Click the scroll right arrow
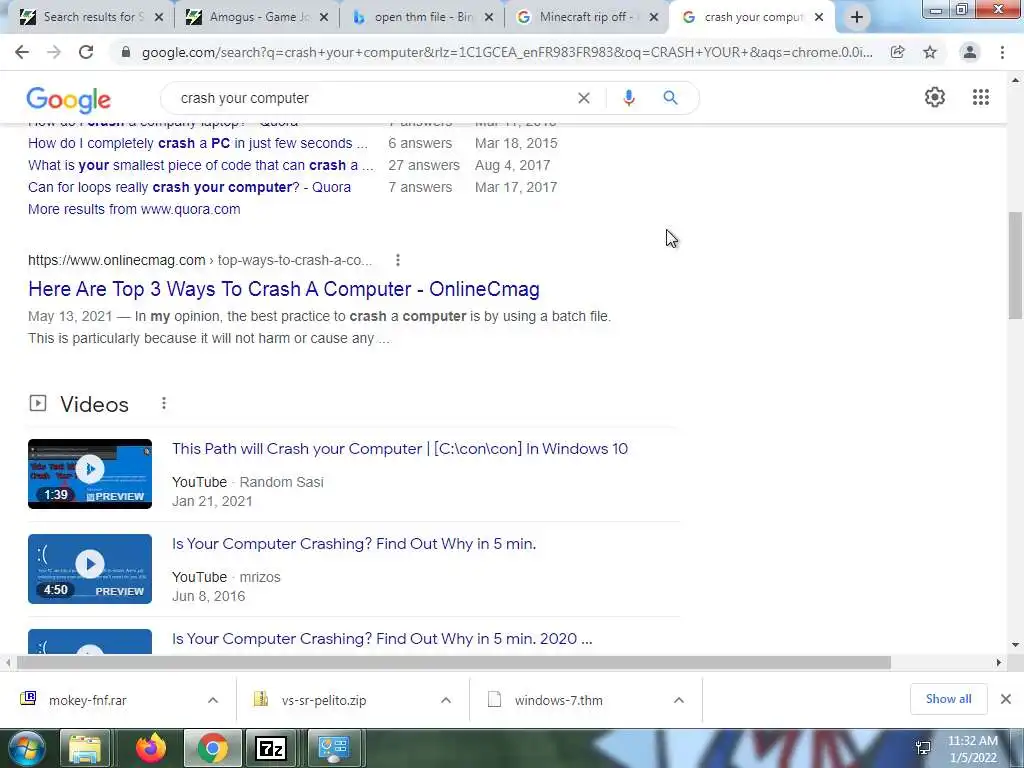 (999, 663)
